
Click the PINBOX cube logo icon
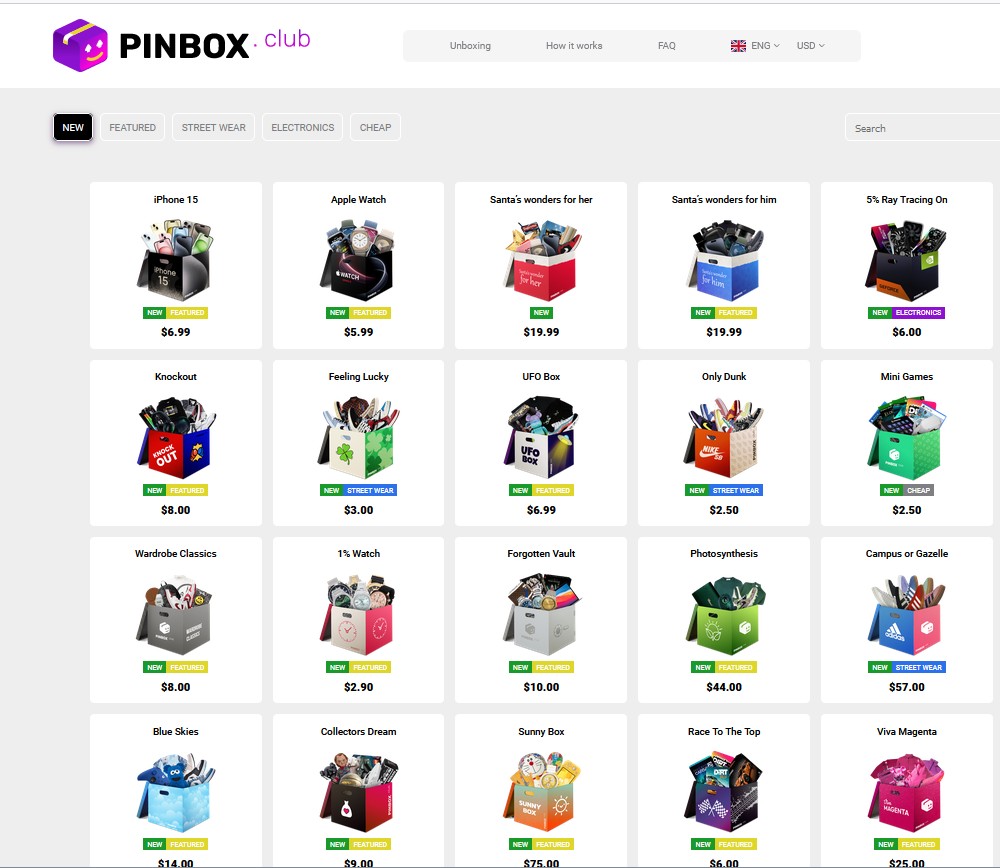pyautogui.click(x=80, y=45)
